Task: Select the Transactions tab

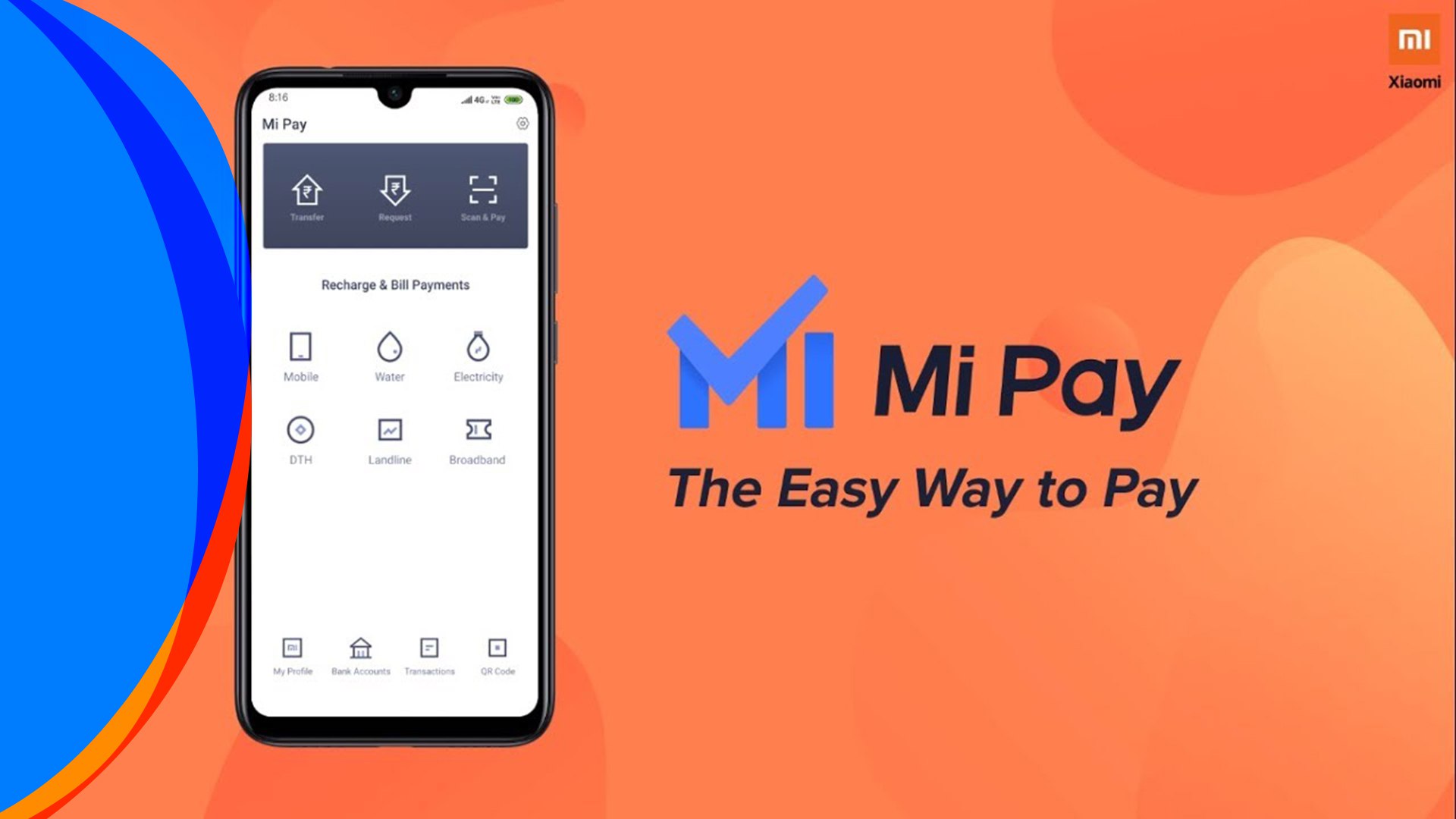Action: click(429, 655)
